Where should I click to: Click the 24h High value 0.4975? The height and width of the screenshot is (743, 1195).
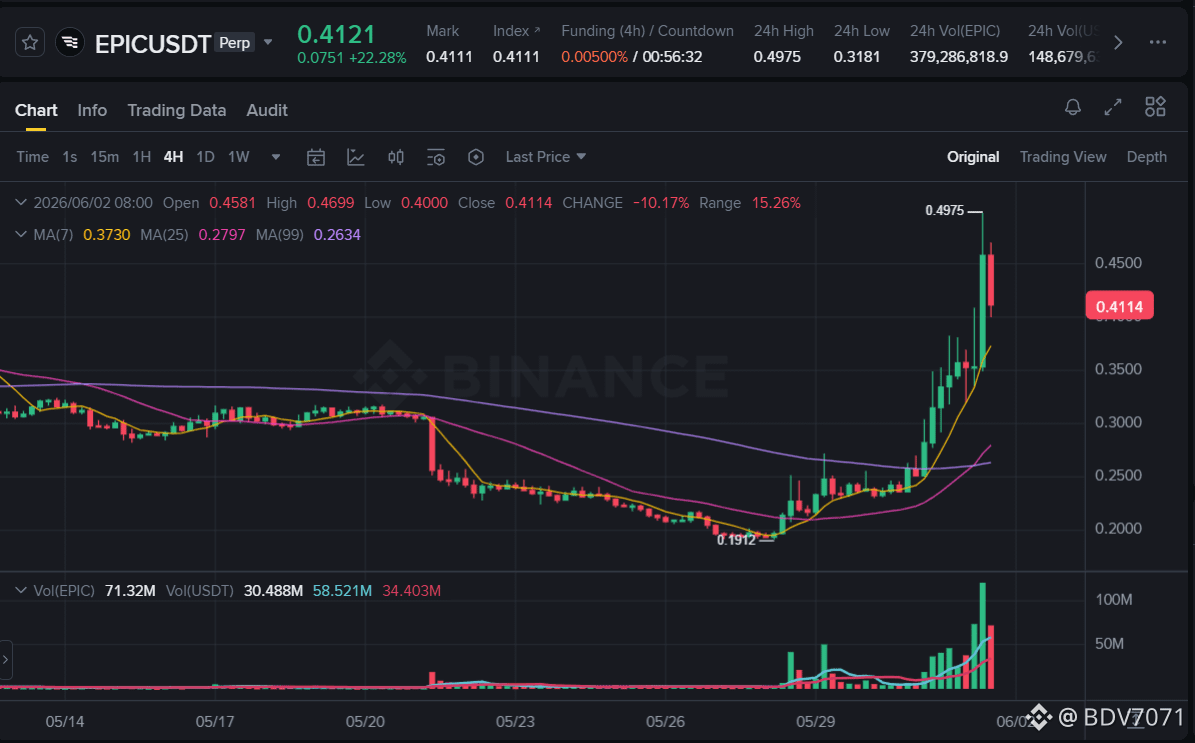[777, 57]
